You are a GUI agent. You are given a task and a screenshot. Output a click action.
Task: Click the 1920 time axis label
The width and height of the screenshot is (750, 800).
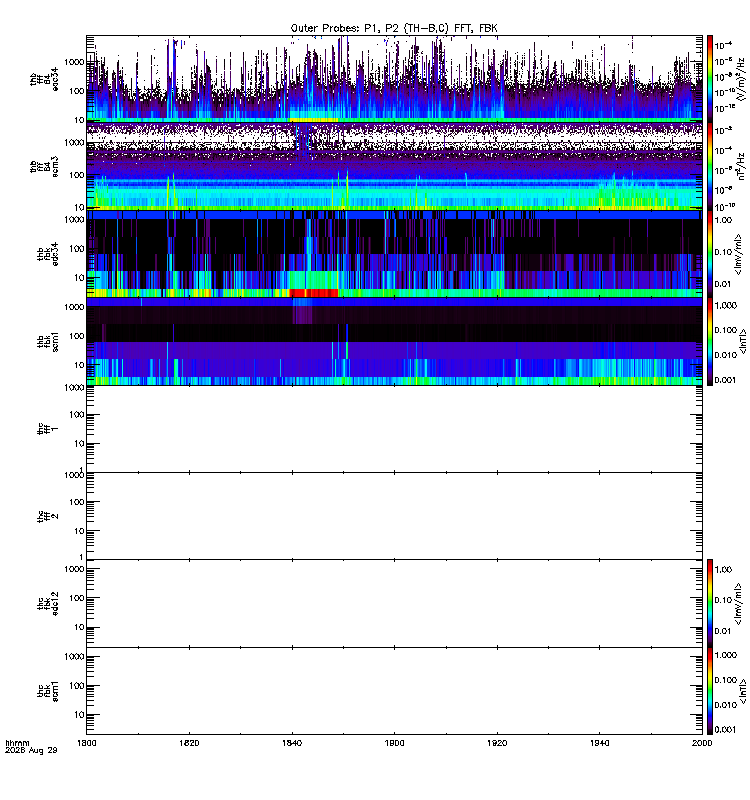pos(497,743)
